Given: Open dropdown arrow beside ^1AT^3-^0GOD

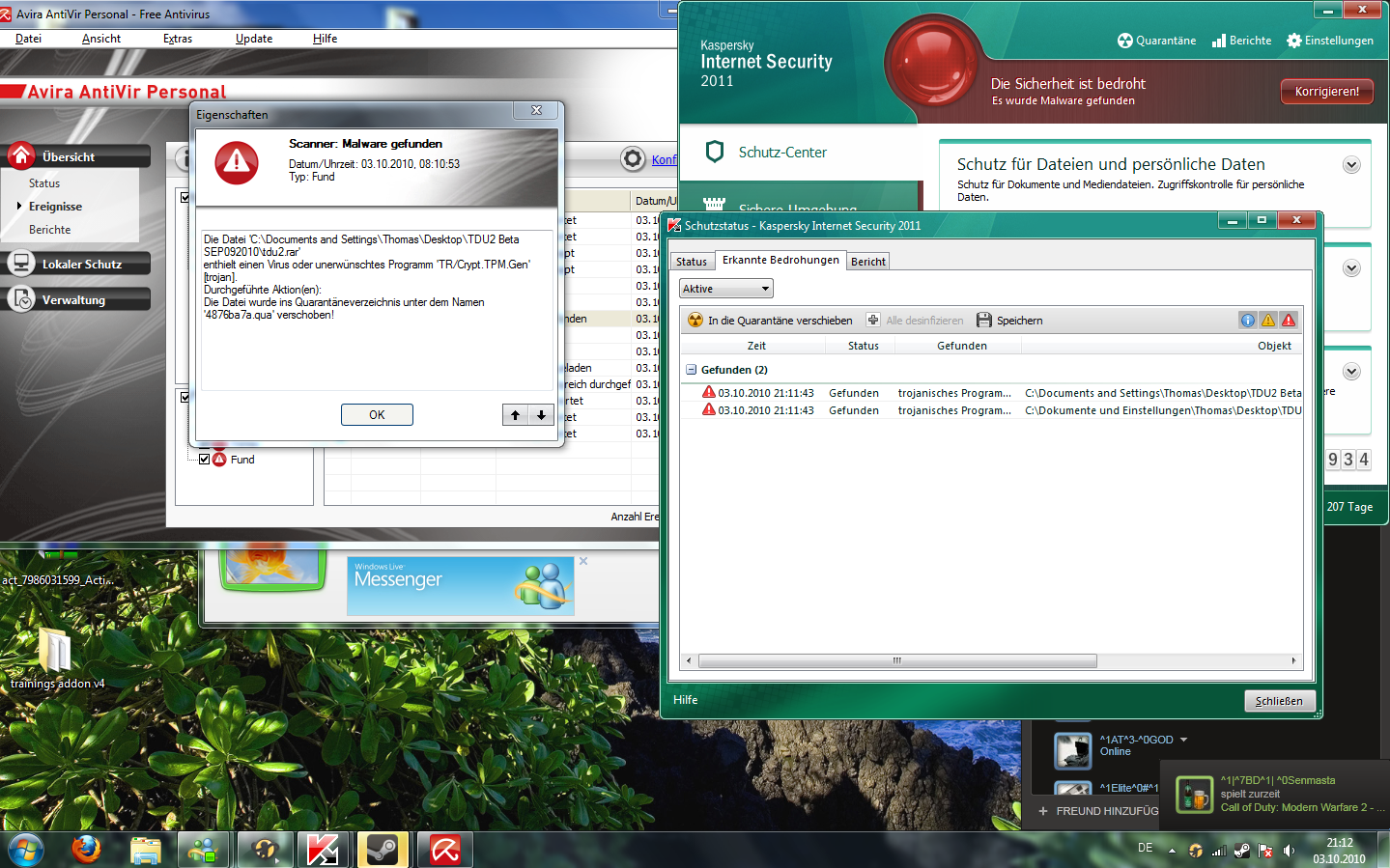Looking at the screenshot, I should pos(1183,740).
